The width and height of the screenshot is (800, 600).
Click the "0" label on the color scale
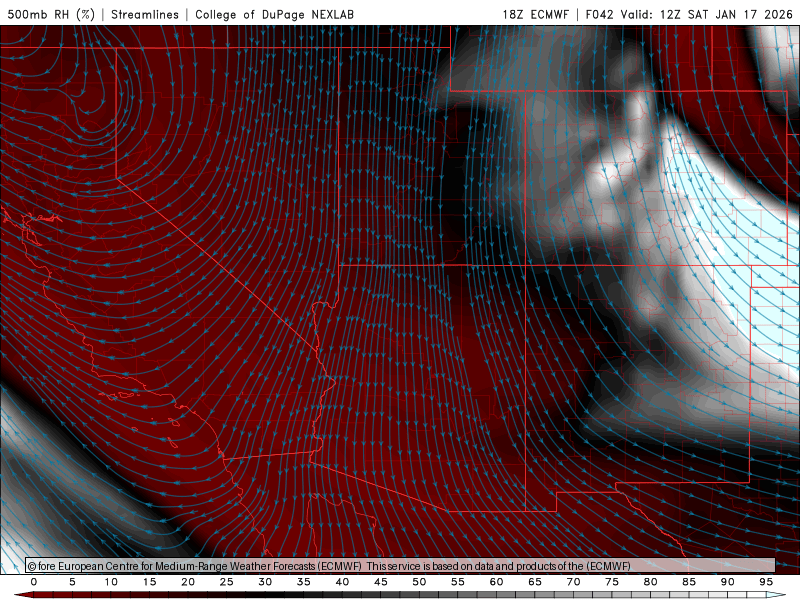pyautogui.click(x=34, y=582)
